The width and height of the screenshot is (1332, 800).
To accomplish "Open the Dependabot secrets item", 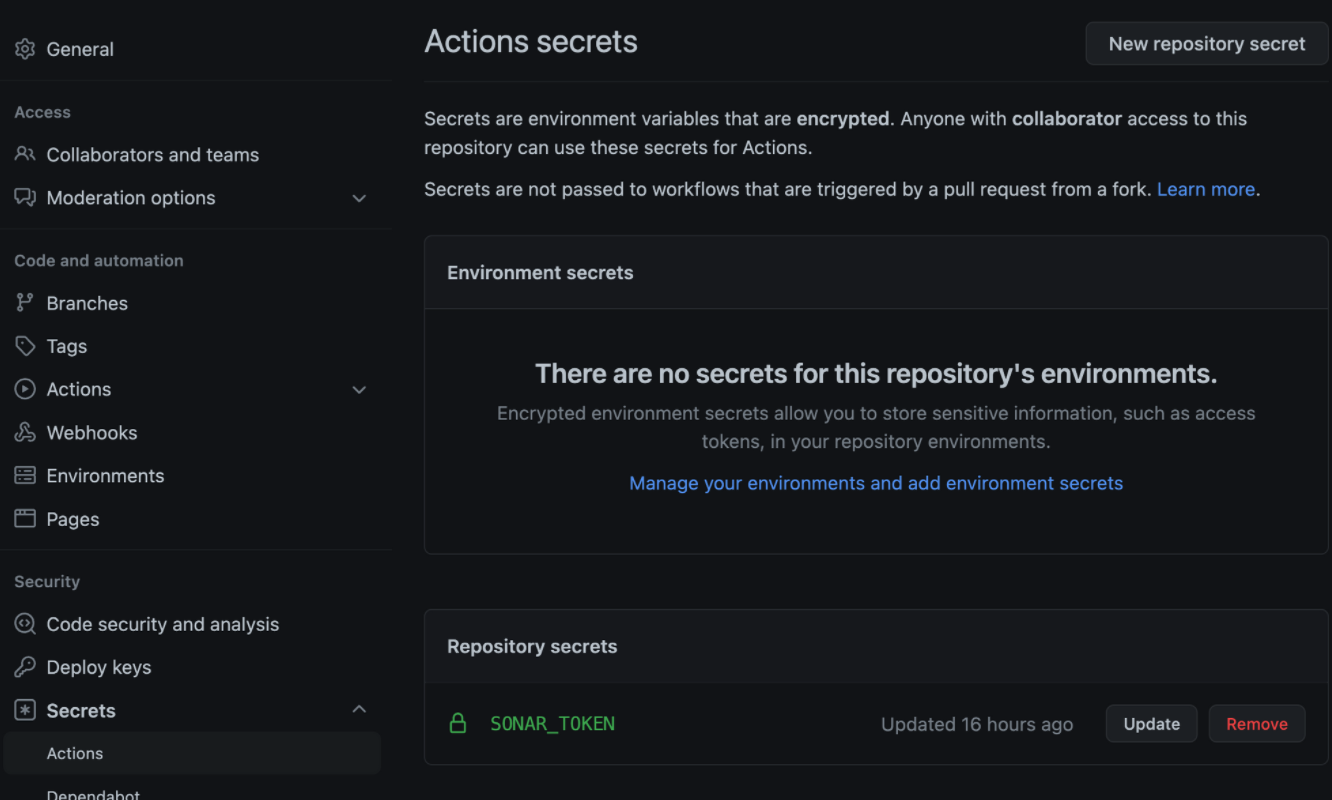I will tap(94, 794).
